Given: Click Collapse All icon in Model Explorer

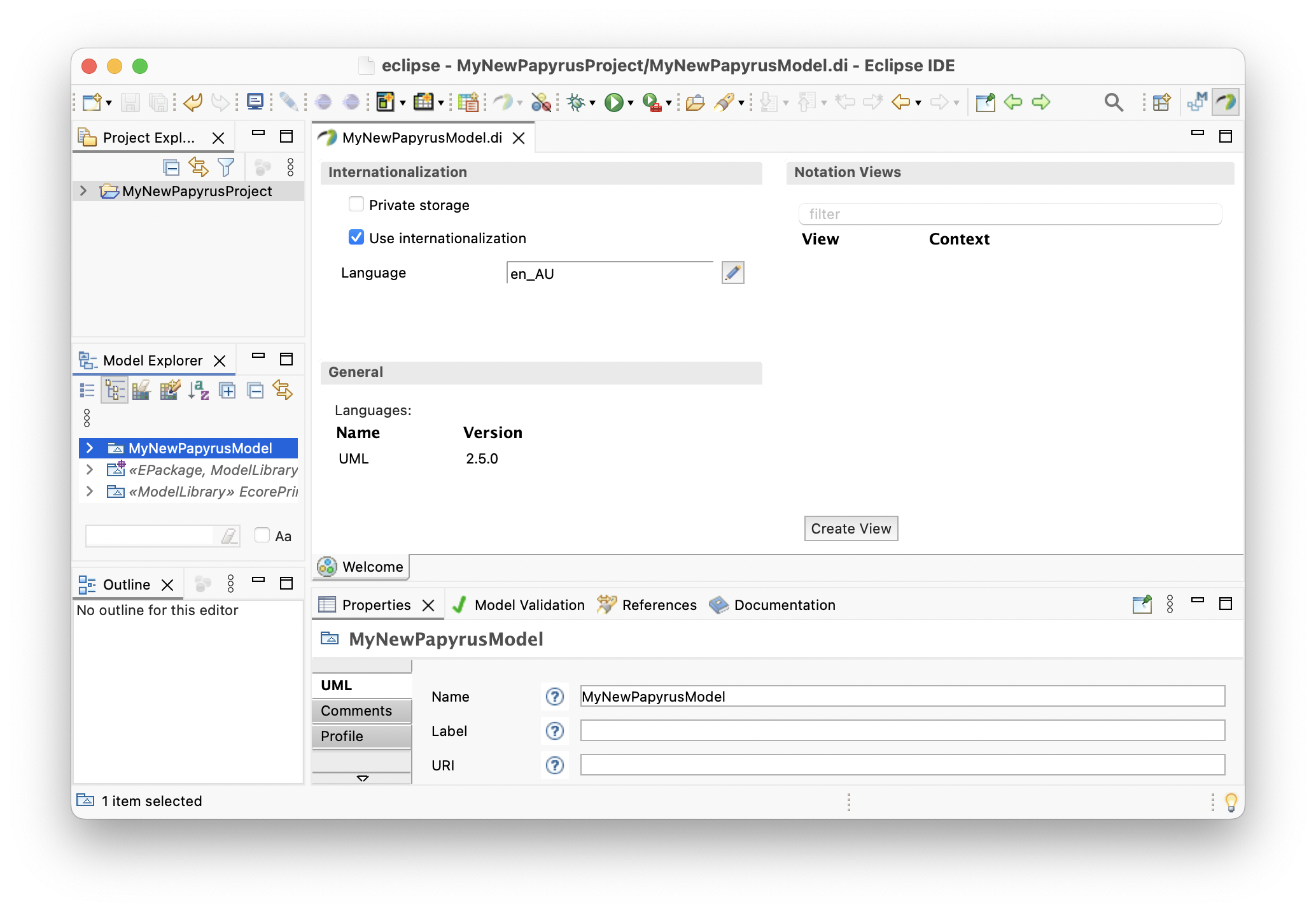Looking at the screenshot, I should (255, 390).
